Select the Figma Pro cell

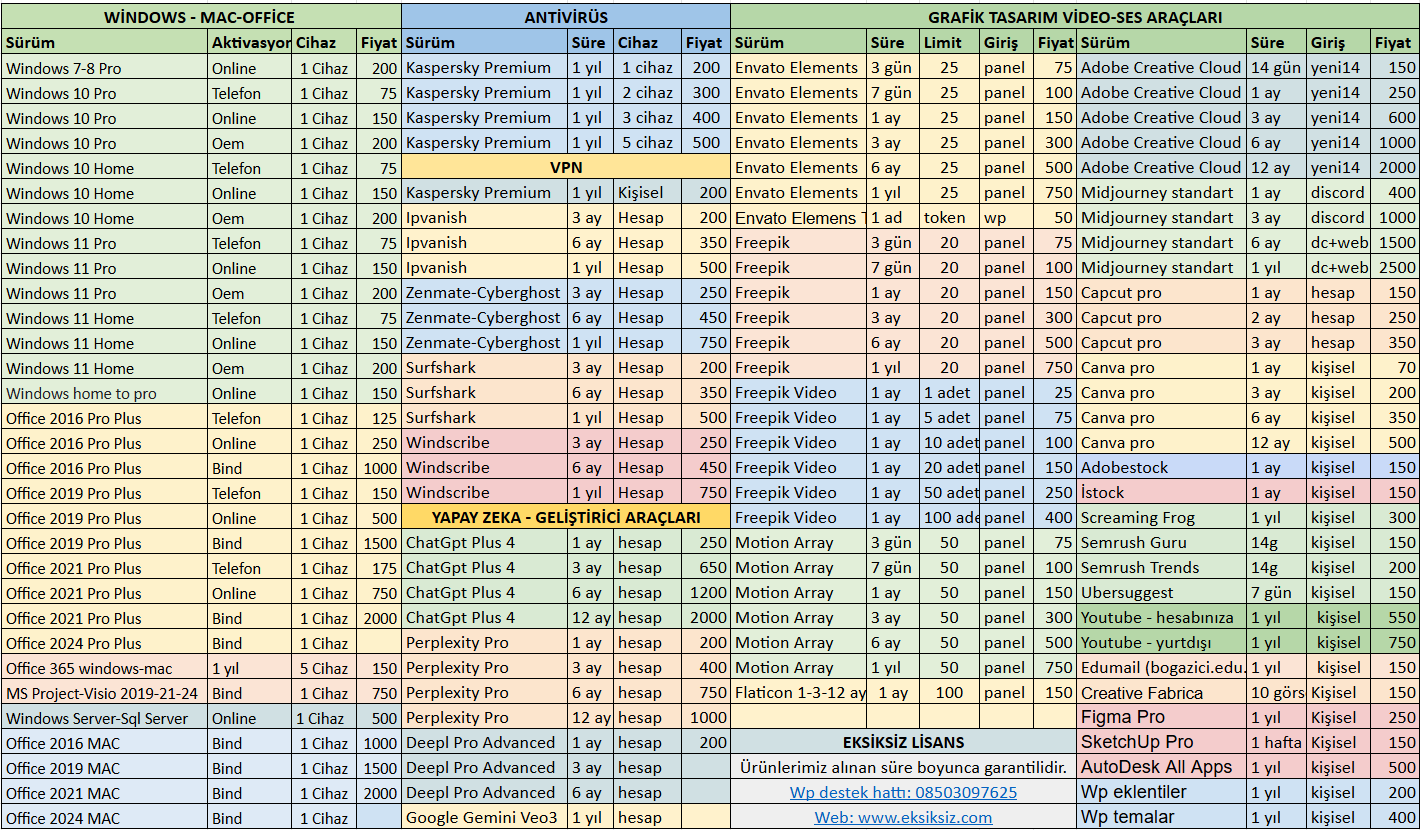pyautogui.click(x=1162, y=717)
